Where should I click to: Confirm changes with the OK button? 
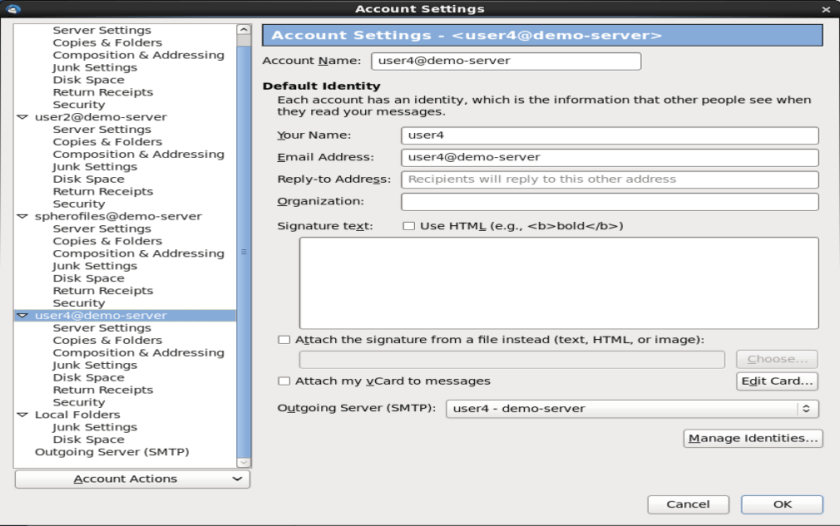(x=782, y=505)
